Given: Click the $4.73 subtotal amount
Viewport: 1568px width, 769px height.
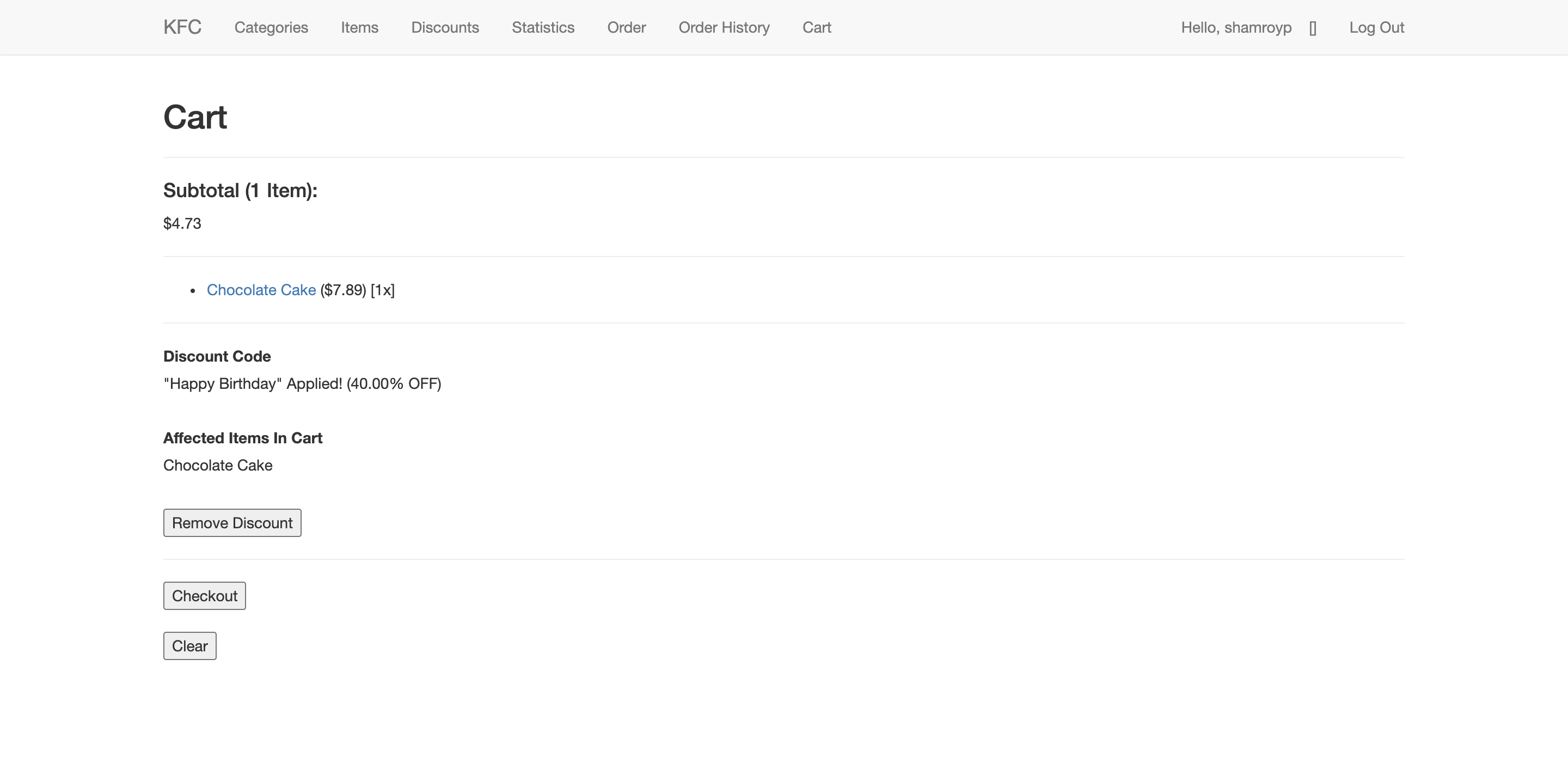Looking at the screenshot, I should (x=182, y=223).
